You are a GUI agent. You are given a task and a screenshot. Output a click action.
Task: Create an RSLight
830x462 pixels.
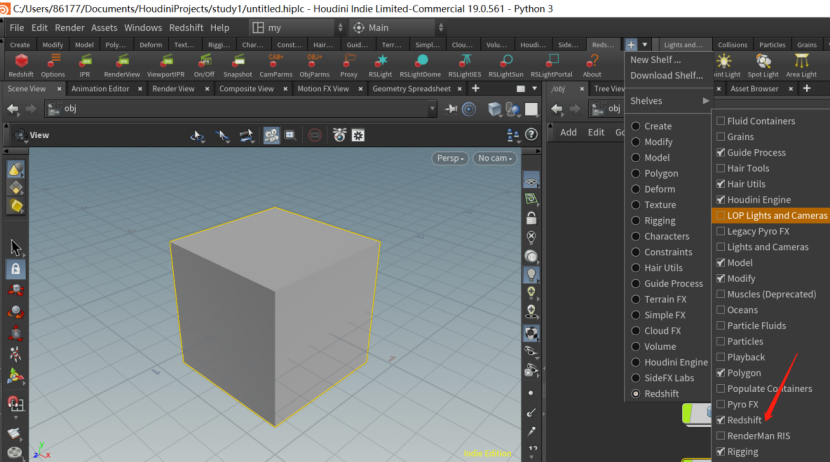coord(380,65)
